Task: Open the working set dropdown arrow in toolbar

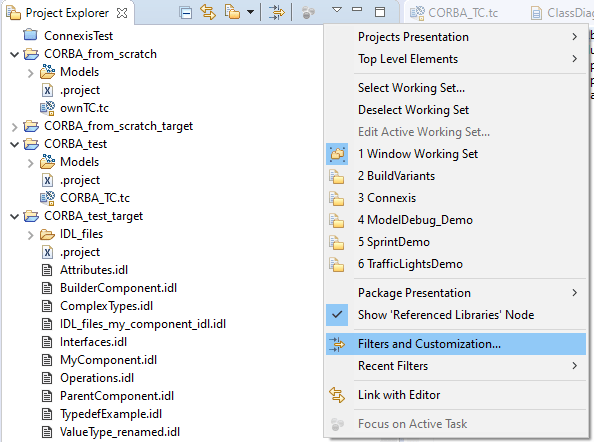Action: point(250,12)
